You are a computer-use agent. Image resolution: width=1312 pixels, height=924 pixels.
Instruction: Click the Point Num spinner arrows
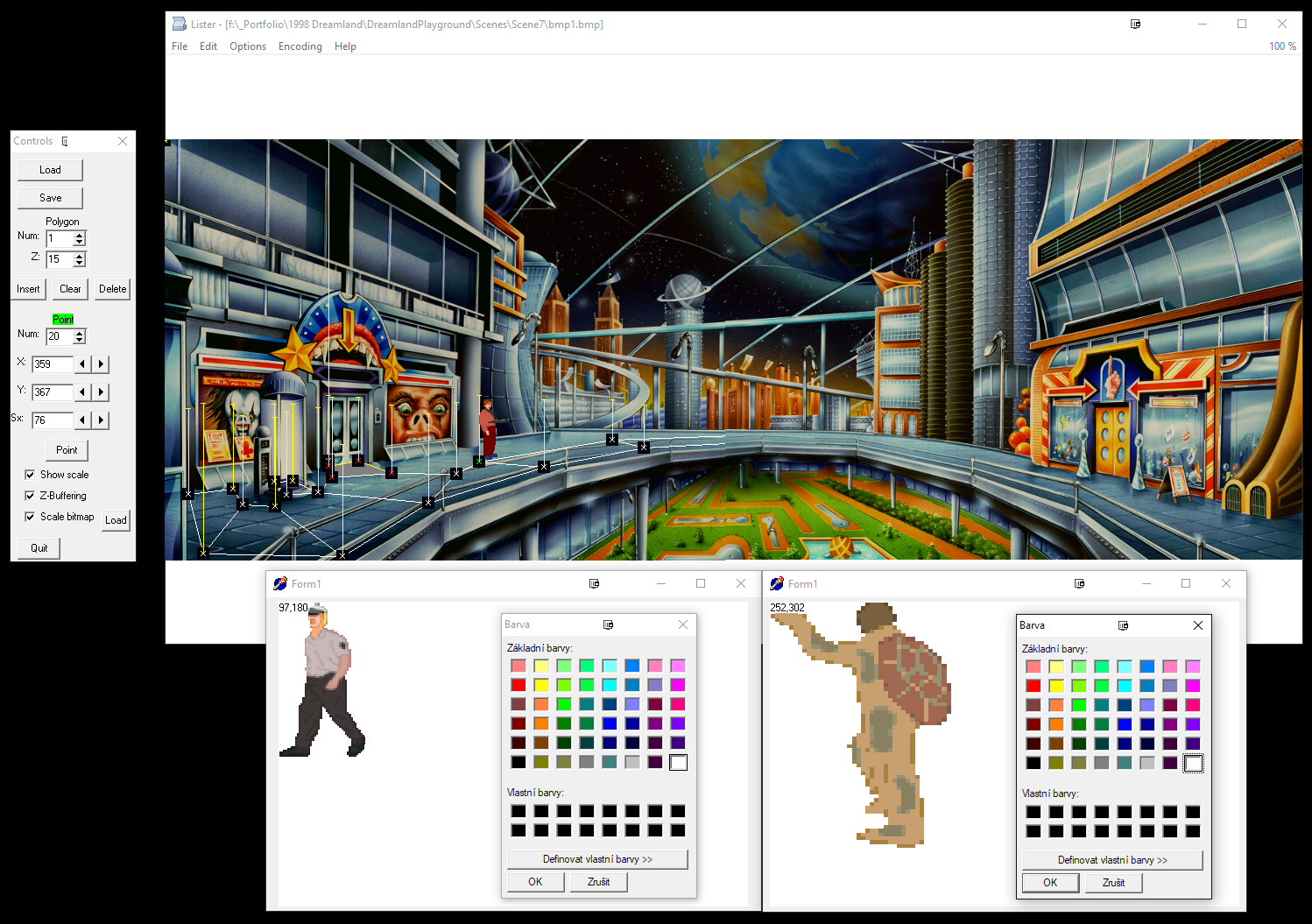click(x=80, y=336)
